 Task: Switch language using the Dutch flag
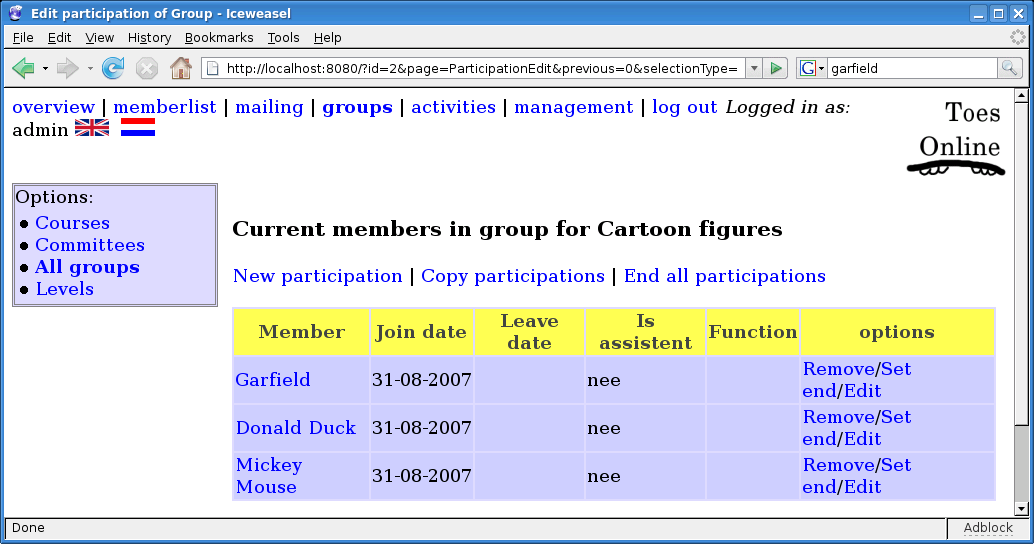pyautogui.click(x=138, y=127)
